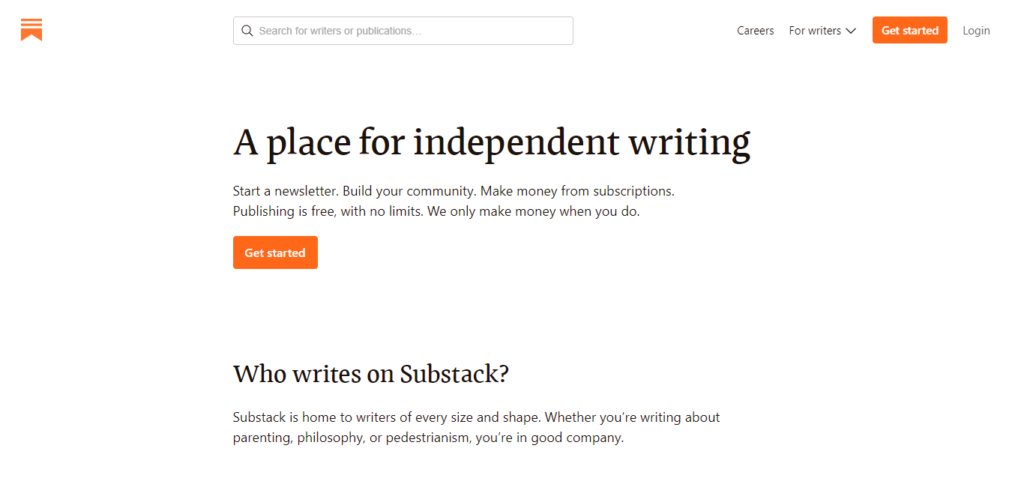Click the 'A place for independent writing' headline
This screenshot has height=487, width=1024.
491,143
